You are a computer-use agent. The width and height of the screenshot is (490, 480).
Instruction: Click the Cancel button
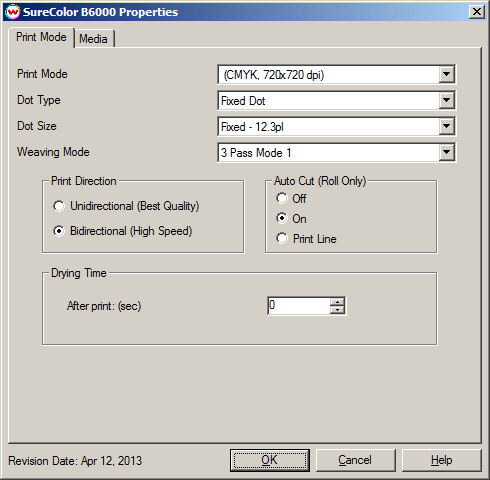pyautogui.click(x=355, y=460)
